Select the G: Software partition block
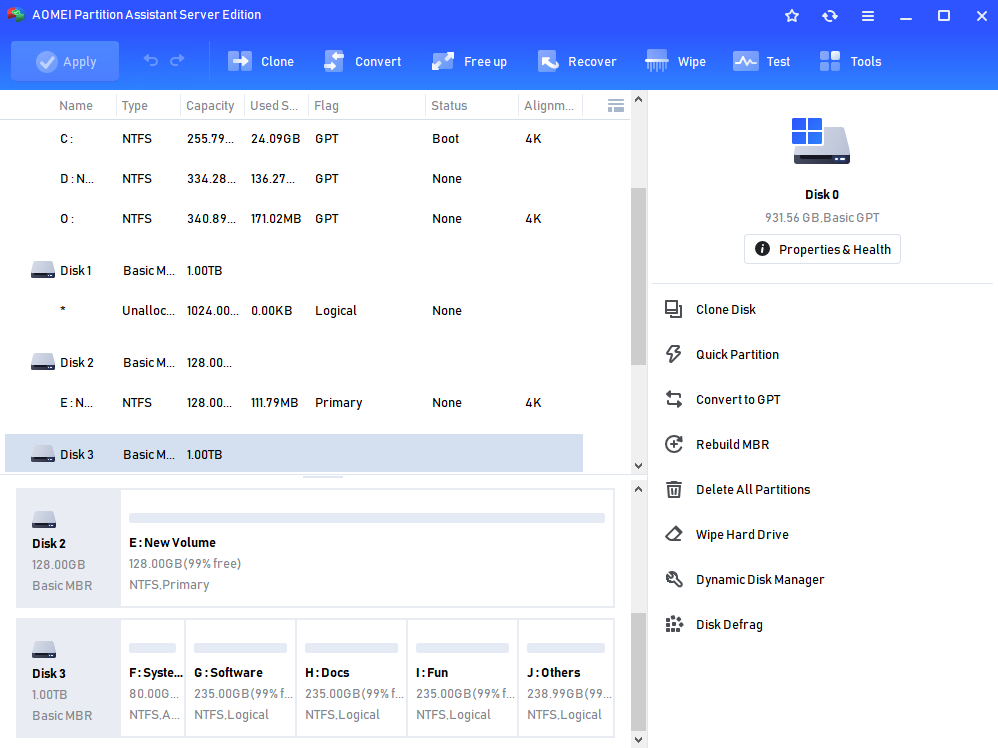The image size is (998, 748). click(241, 678)
